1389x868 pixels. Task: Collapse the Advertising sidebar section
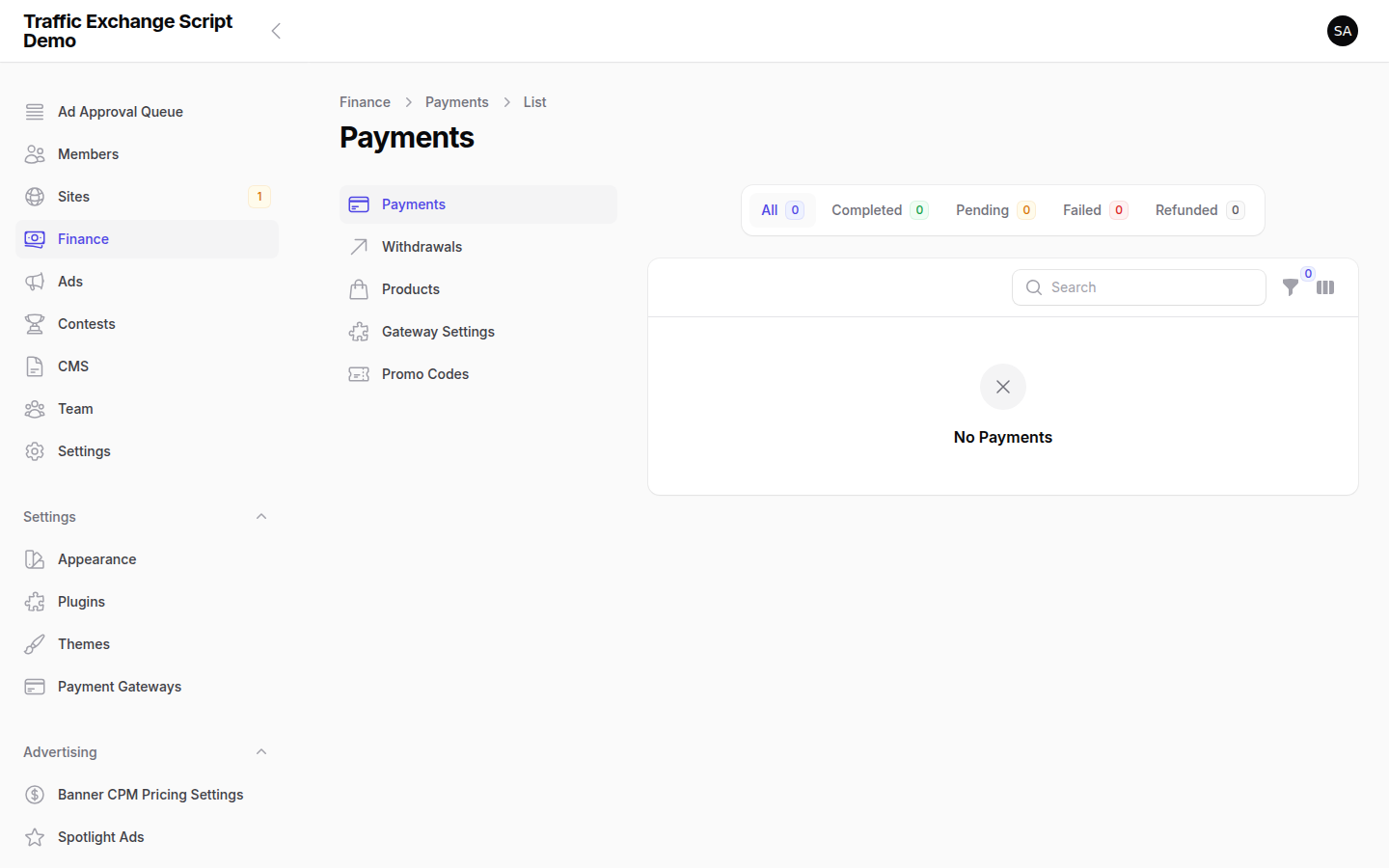[x=260, y=751]
